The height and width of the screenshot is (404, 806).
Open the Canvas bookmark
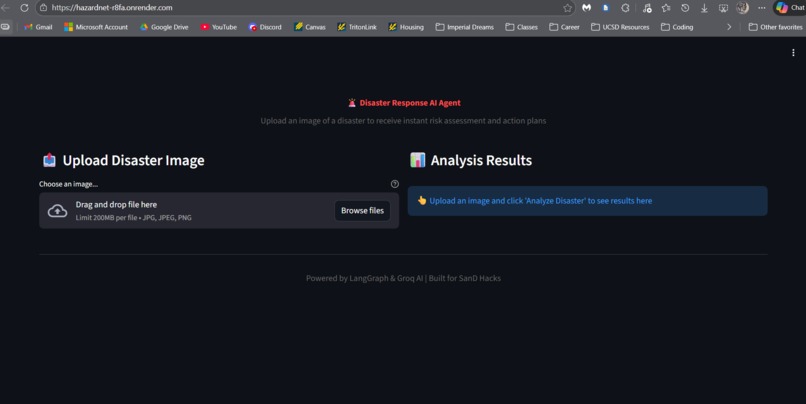tap(310, 27)
